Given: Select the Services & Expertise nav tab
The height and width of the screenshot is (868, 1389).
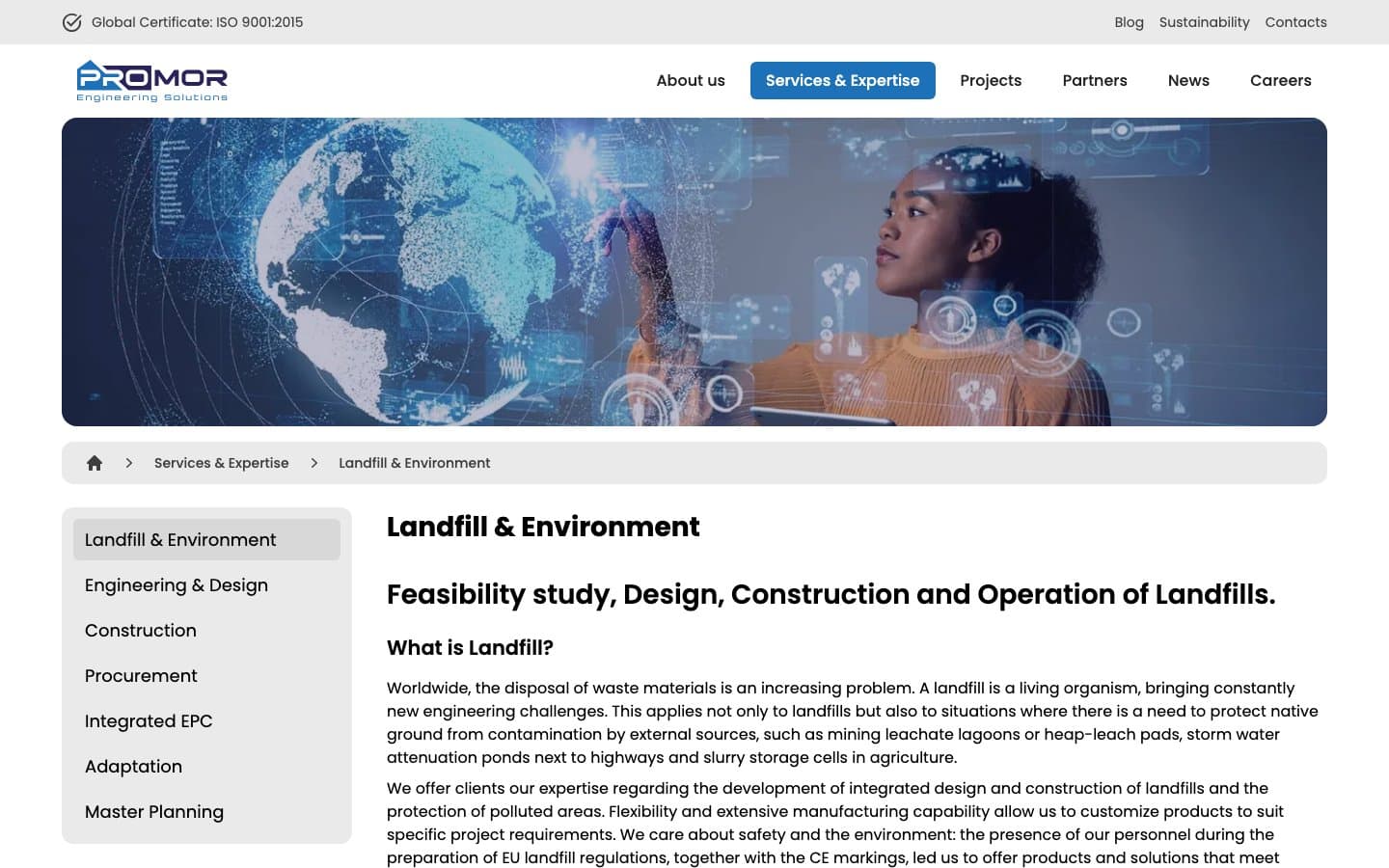Looking at the screenshot, I should click(x=842, y=80).
